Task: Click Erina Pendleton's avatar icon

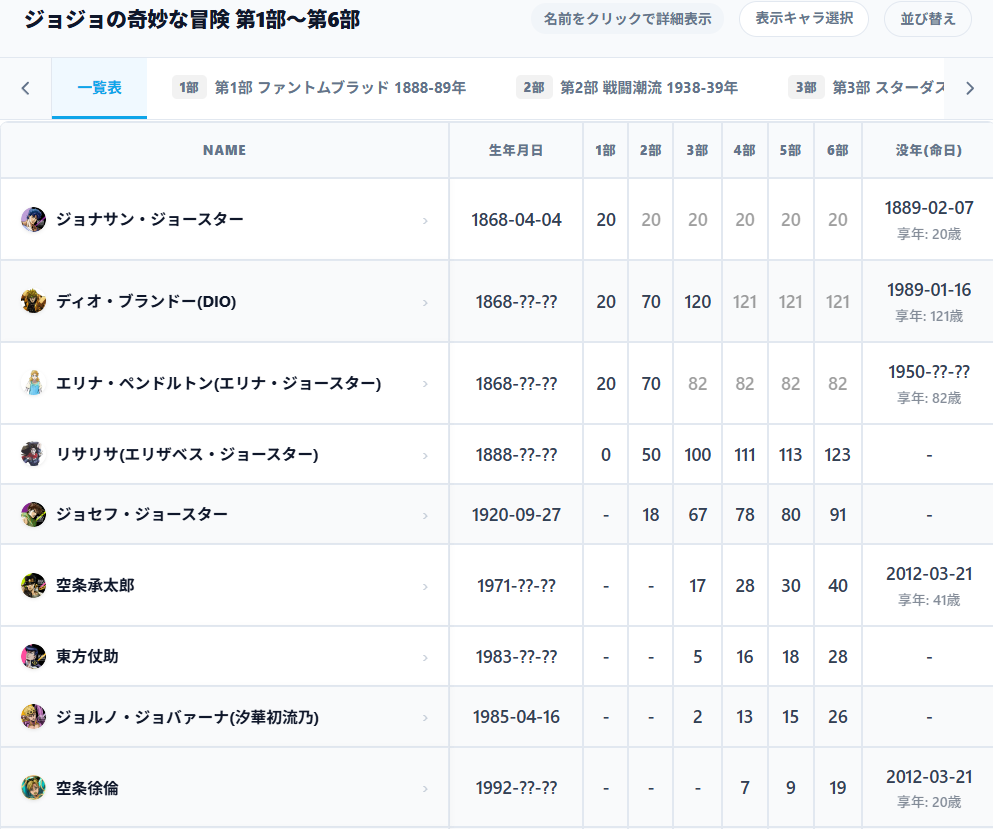Action: point(33,383)
